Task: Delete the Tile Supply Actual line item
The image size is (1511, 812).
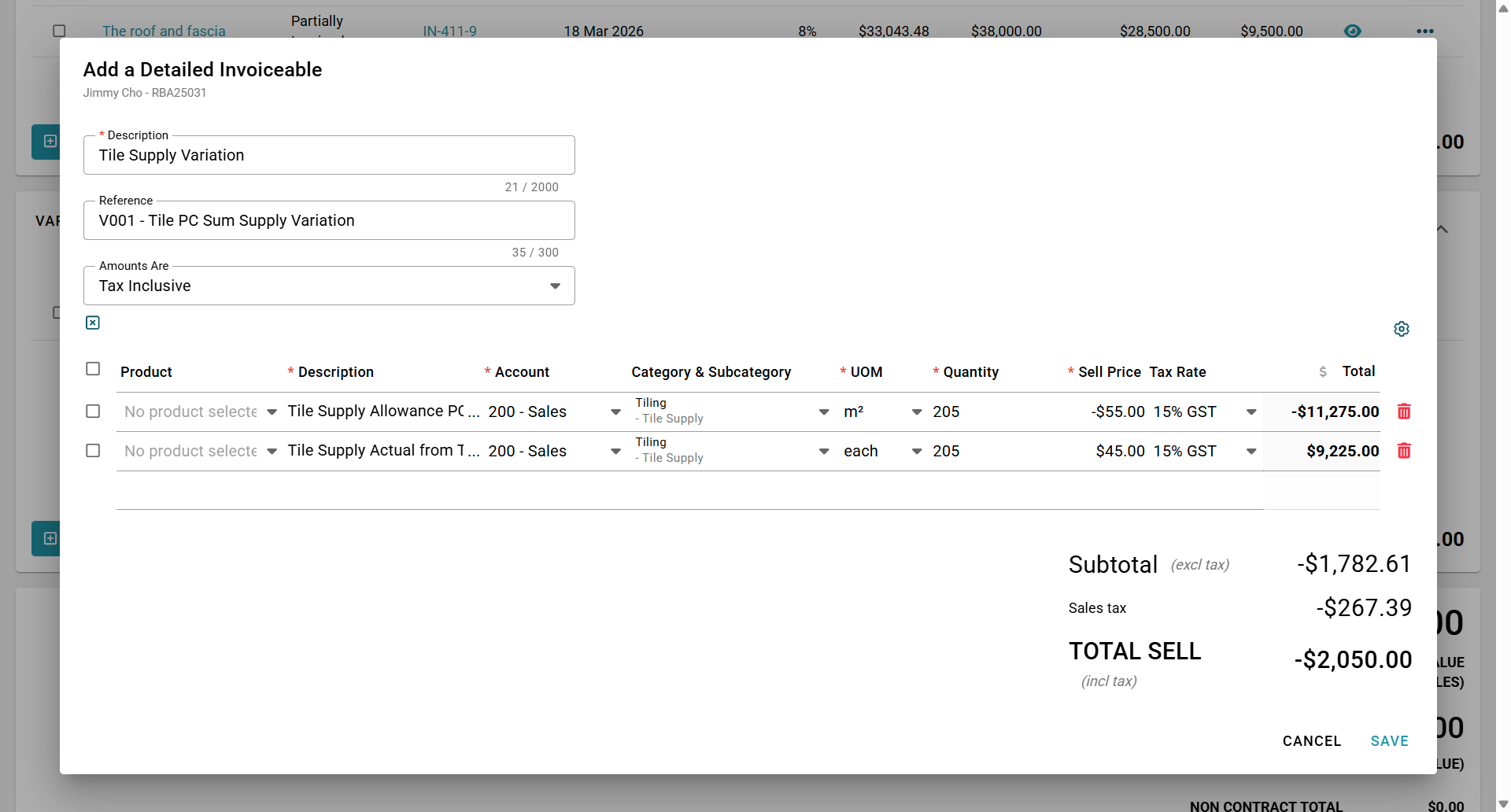Action: (x=1403, y=451)
